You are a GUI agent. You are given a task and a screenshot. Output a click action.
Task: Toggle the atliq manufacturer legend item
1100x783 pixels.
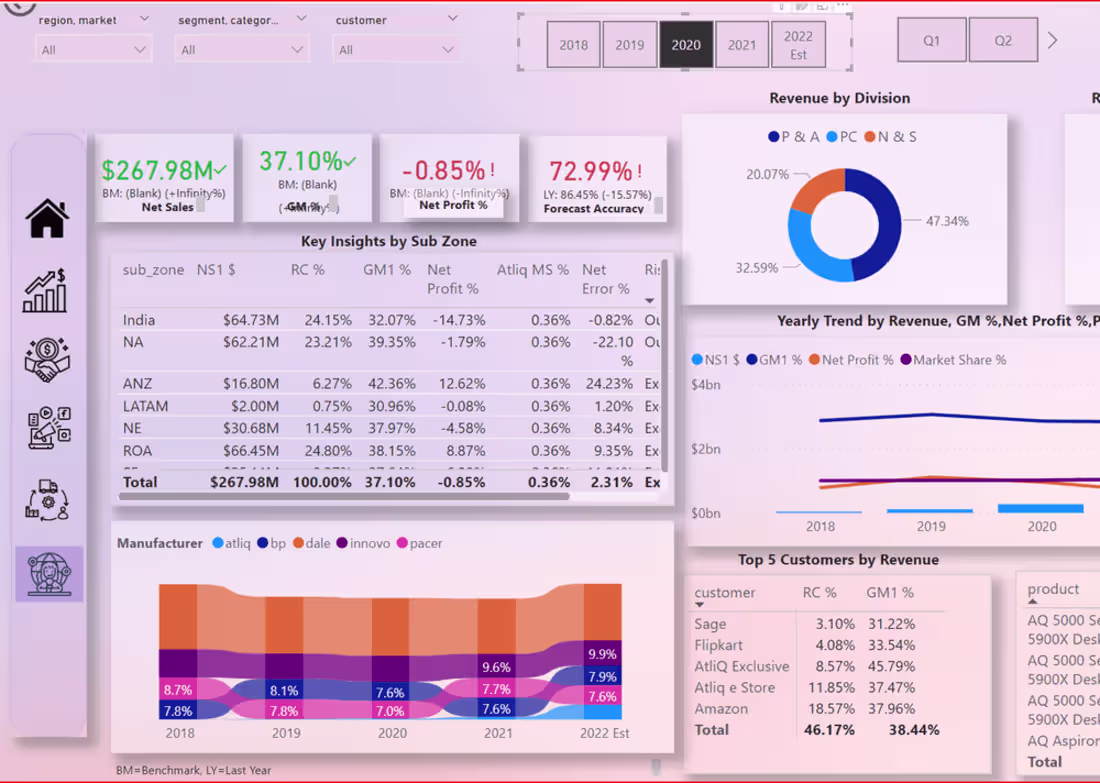pos(230,543)
